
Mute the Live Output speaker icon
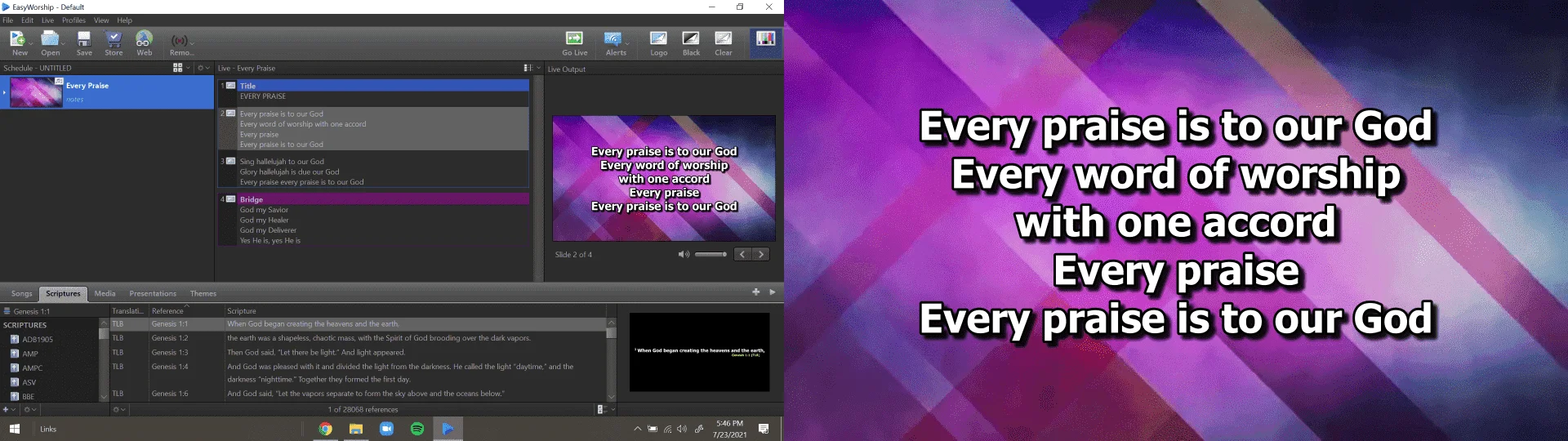(684, 255)
